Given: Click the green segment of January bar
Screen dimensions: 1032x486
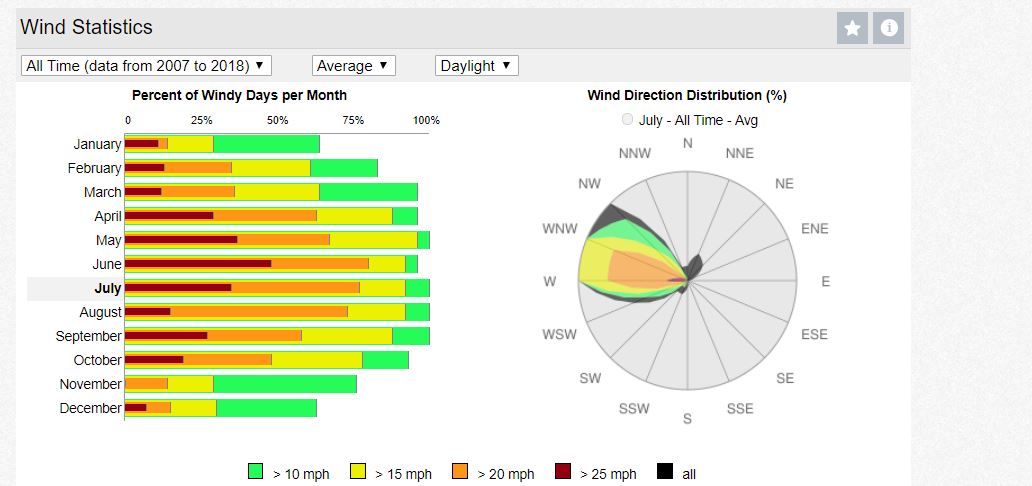Looking at the screenshot, I should coord(267,144).
